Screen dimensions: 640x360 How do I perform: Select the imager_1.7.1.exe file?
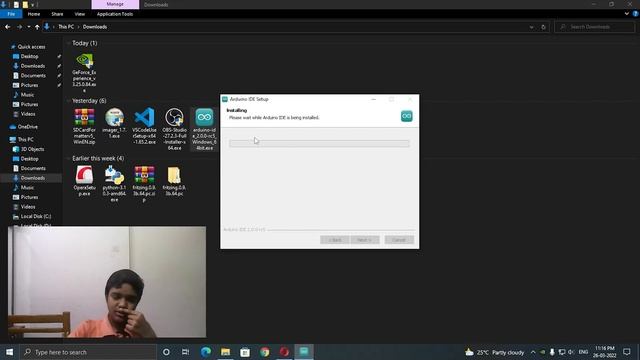(114, 123)
